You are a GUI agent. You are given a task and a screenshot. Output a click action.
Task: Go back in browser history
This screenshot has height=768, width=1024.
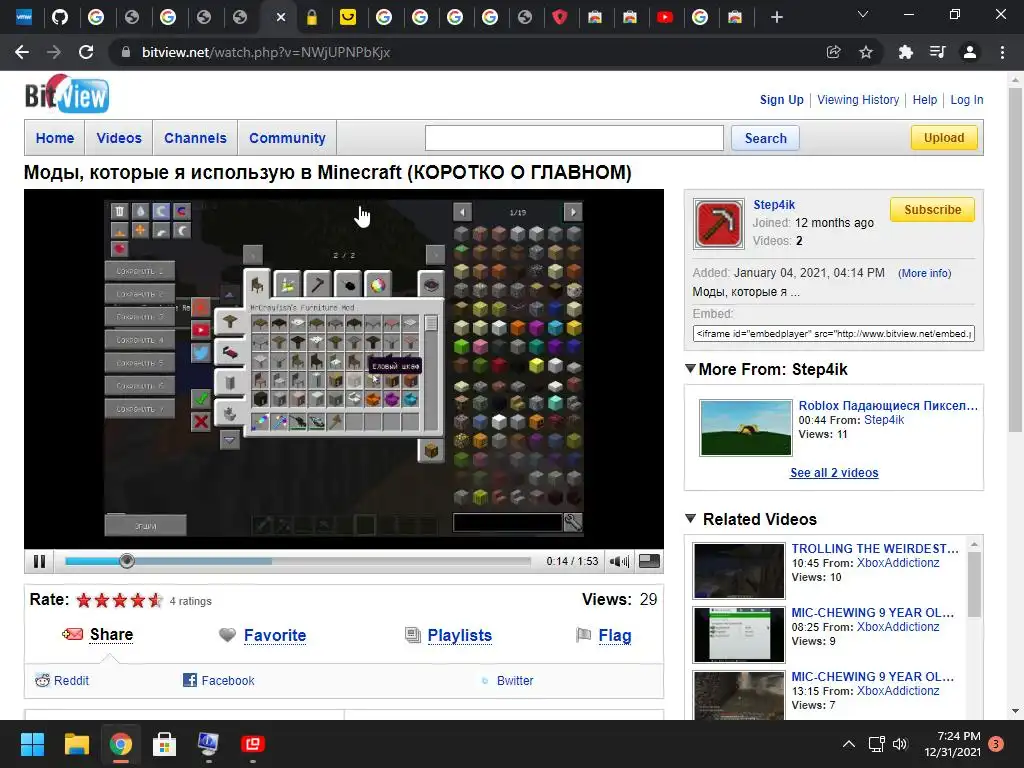(x=22, y=52)
